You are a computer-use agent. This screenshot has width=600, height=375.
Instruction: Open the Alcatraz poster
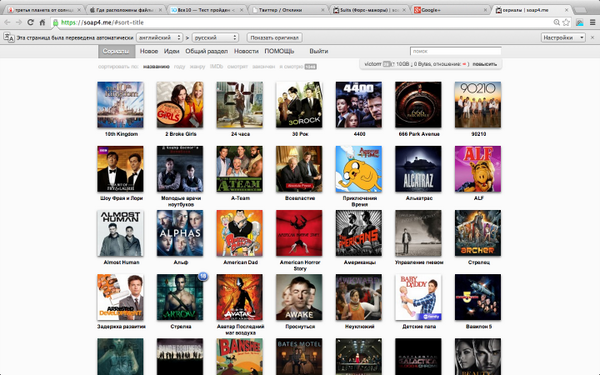418,169
